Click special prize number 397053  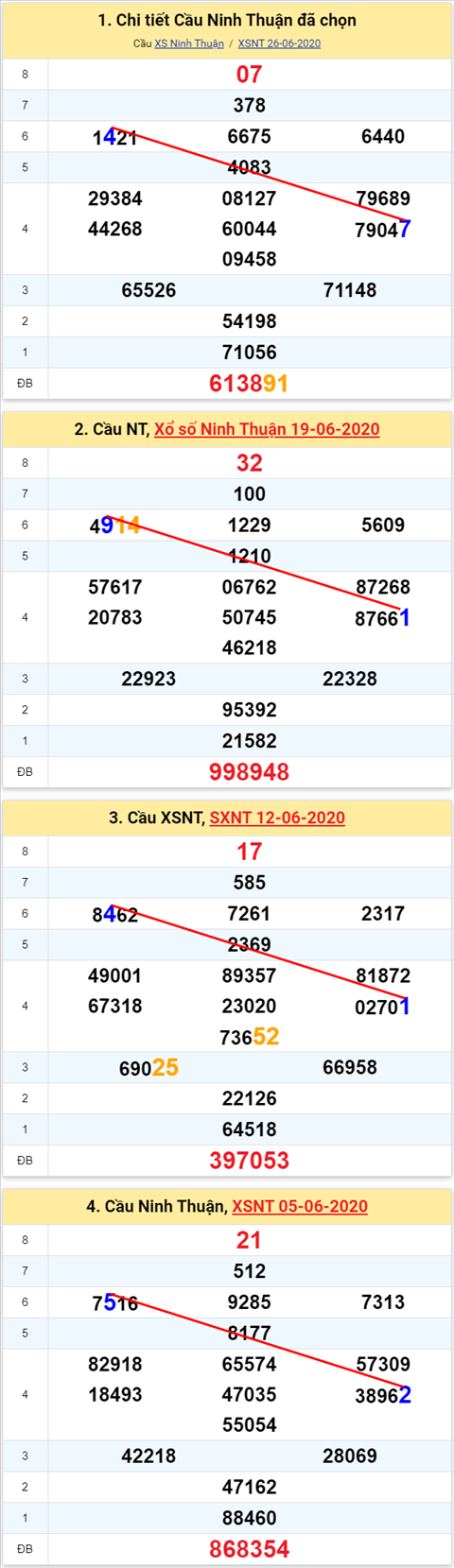click(249, 1160)
